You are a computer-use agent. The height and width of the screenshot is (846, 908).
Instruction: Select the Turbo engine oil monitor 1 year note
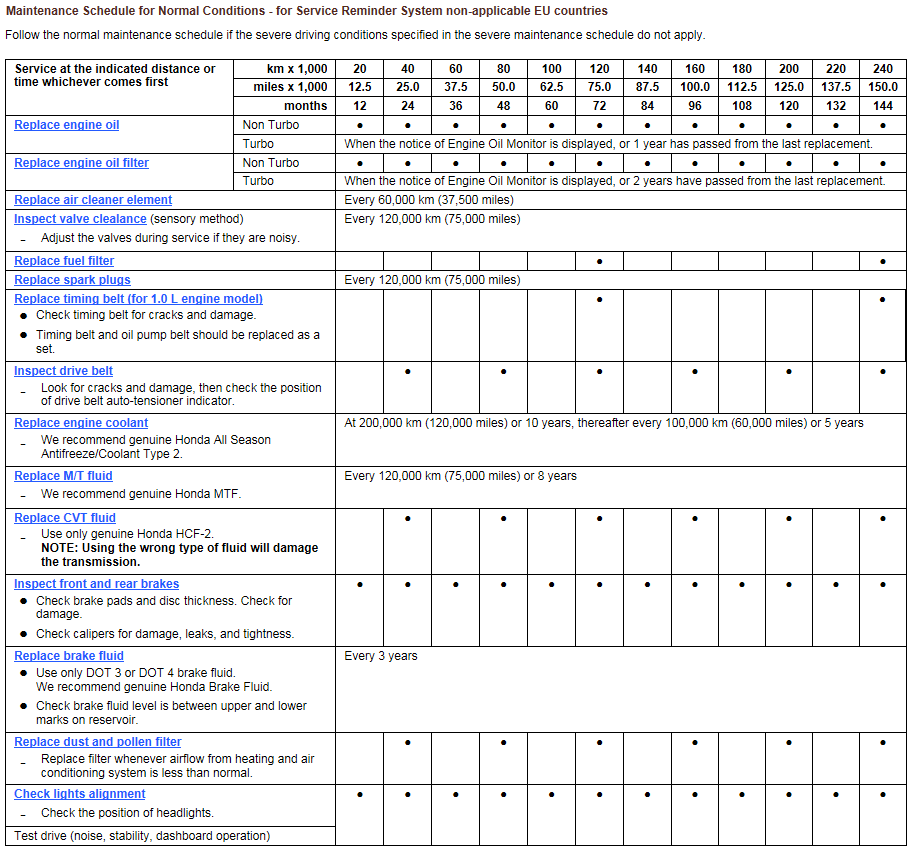(x=608, y=144)
